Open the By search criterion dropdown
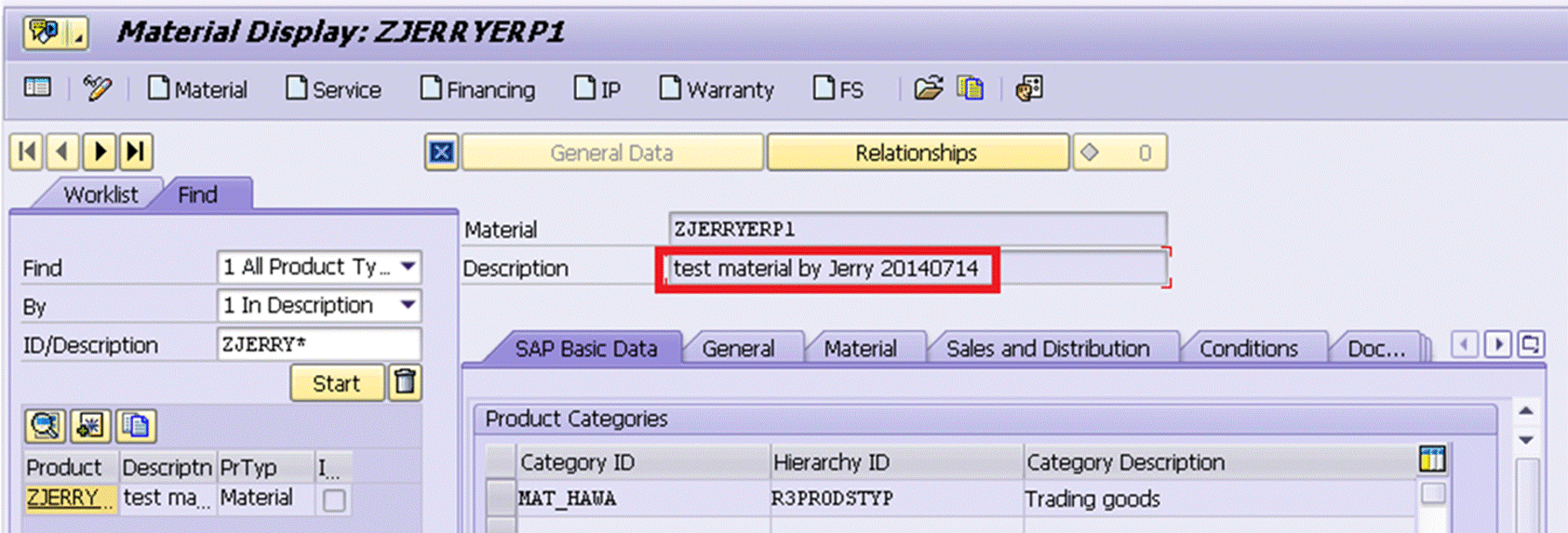 pyautogui.click(x=408, y=305)
